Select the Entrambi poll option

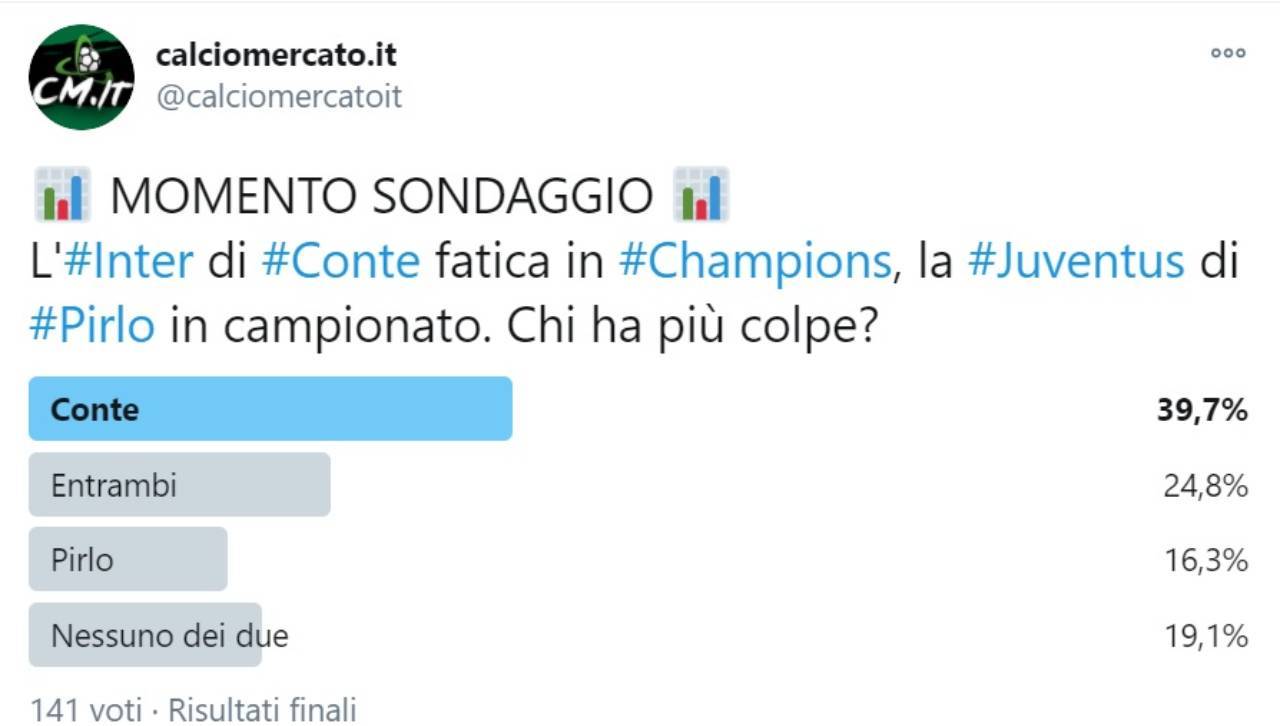(179, 485)
